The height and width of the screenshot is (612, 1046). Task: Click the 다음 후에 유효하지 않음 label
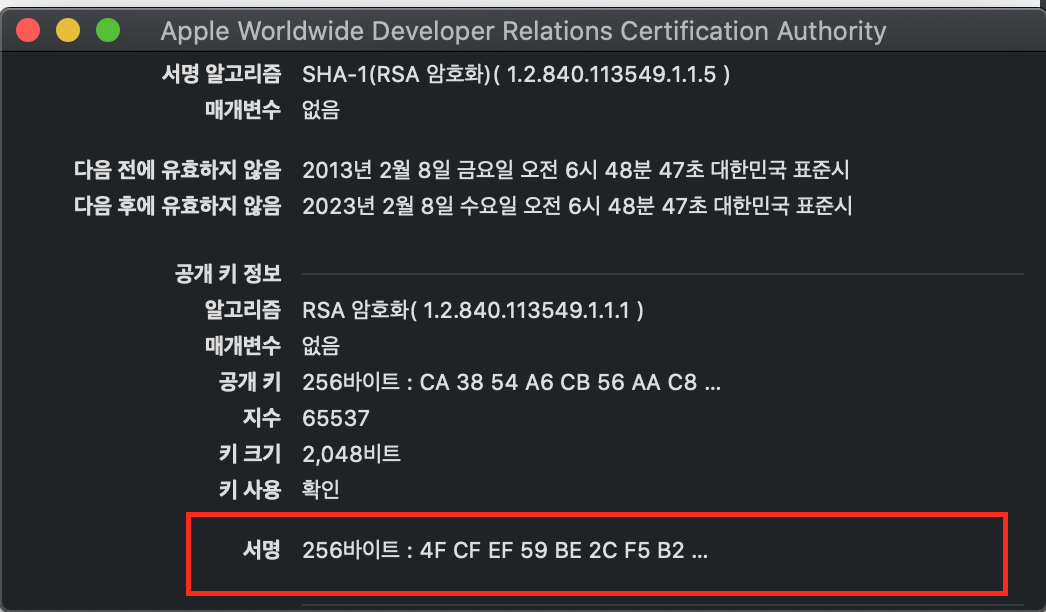click(177, 206)
